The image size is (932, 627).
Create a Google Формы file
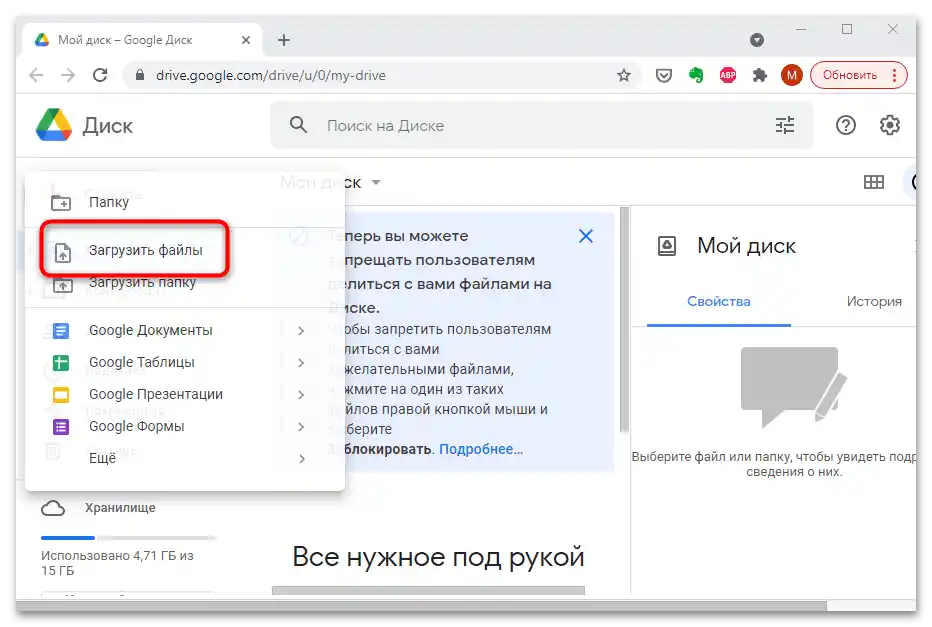point(184,427)
